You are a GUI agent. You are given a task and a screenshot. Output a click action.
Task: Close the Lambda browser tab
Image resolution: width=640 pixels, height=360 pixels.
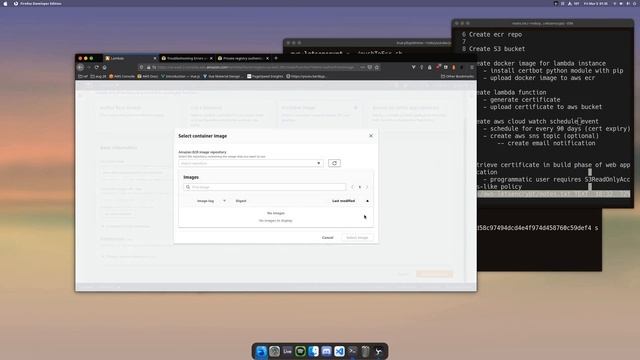tap(155, 58)
